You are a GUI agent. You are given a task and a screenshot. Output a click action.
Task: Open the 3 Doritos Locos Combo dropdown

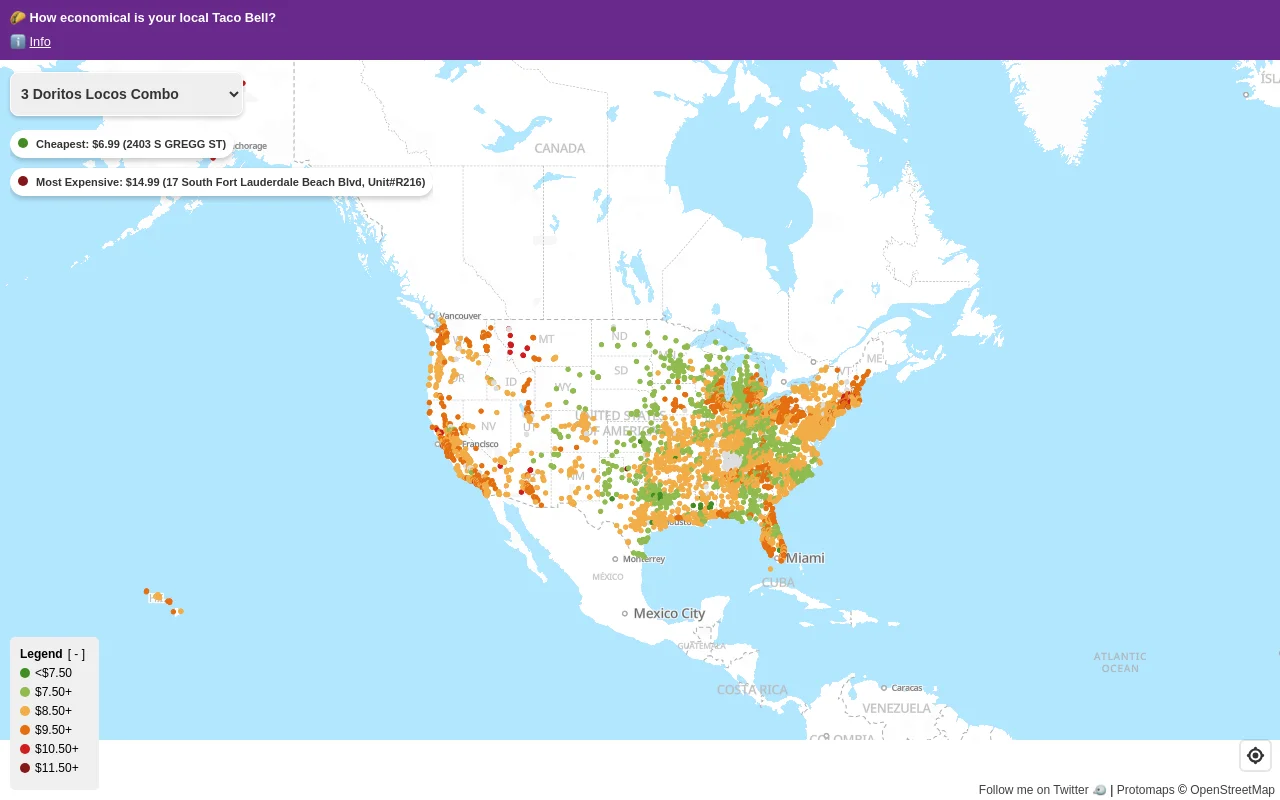click(x=127, y=94)
